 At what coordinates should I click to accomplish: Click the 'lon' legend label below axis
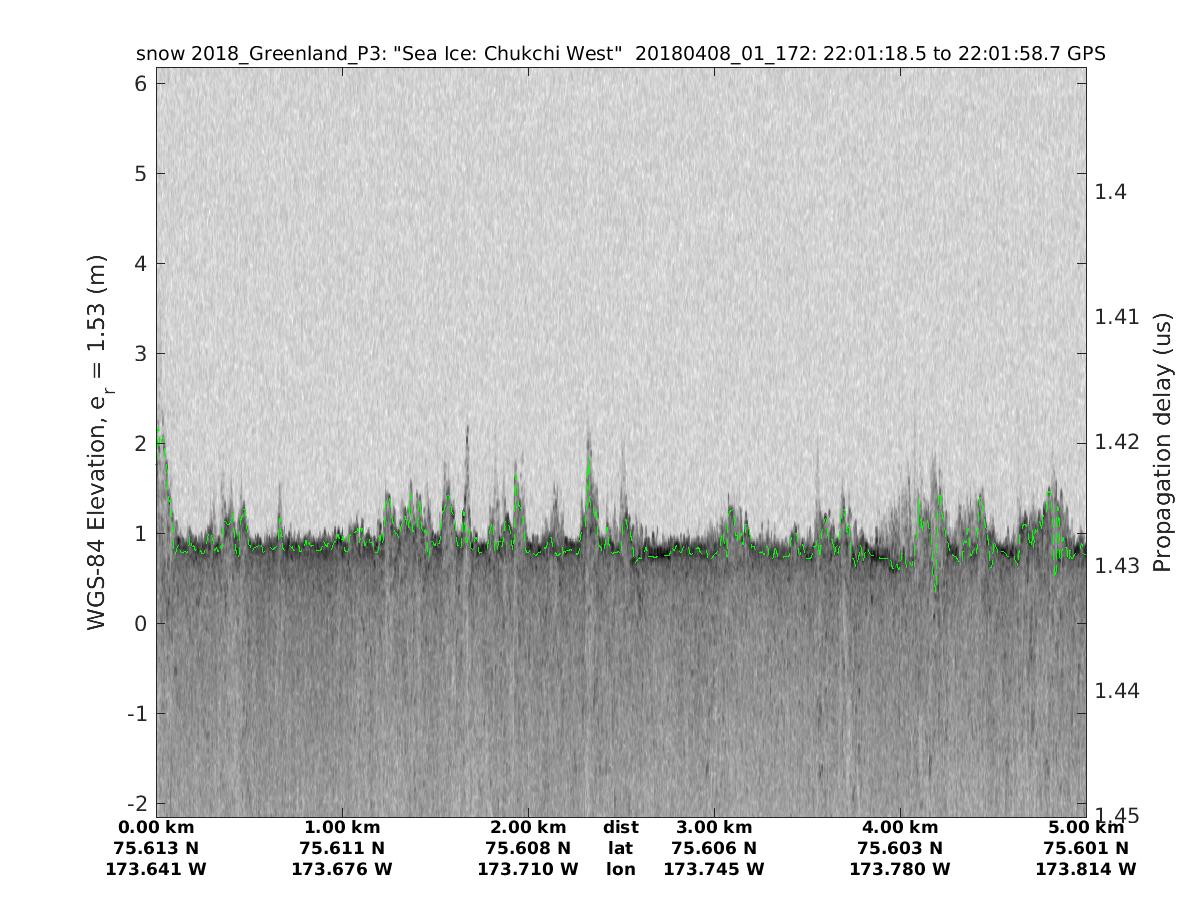tap(621, 869)
